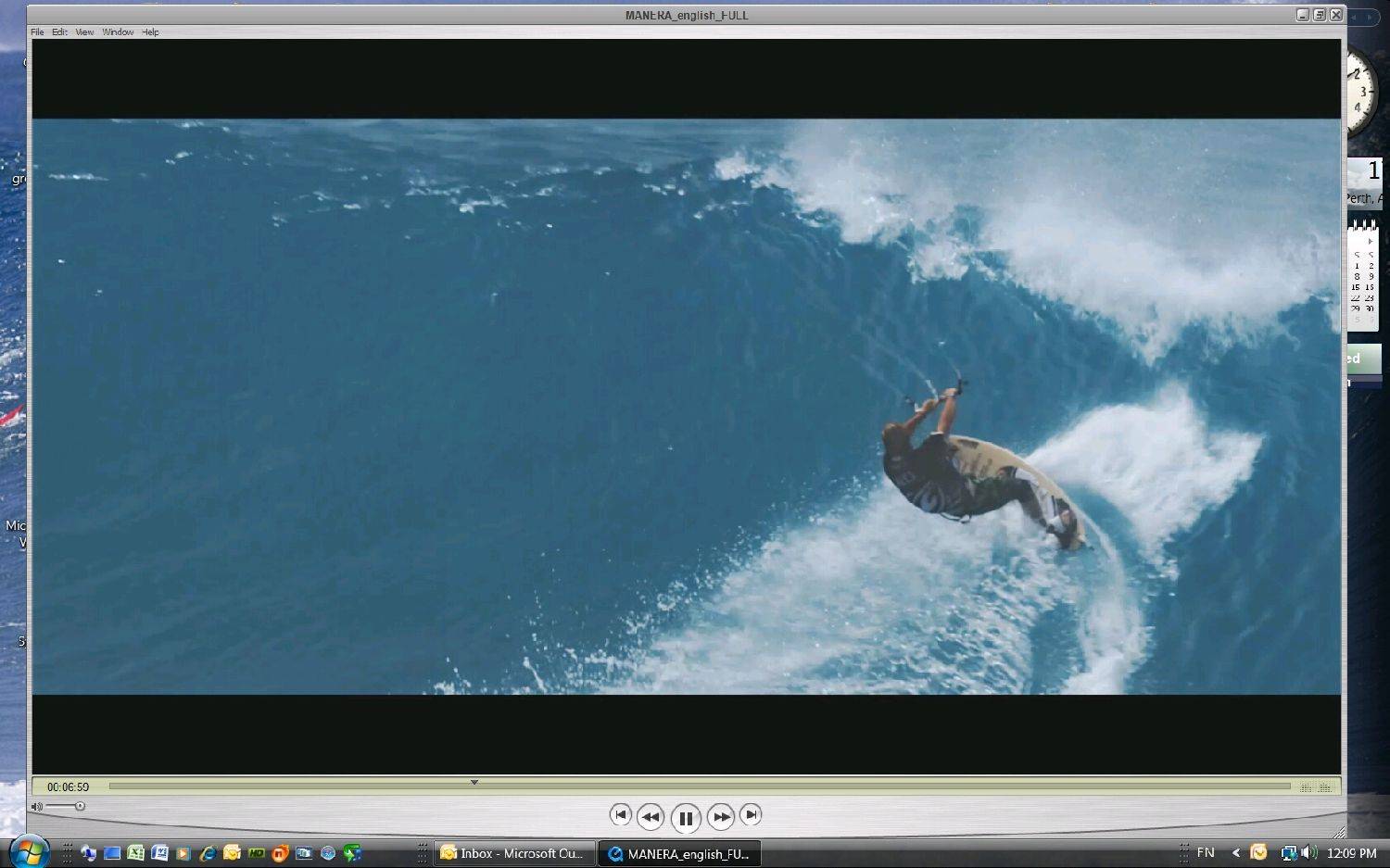
Task: Pause the video playback
Action: 685,817
